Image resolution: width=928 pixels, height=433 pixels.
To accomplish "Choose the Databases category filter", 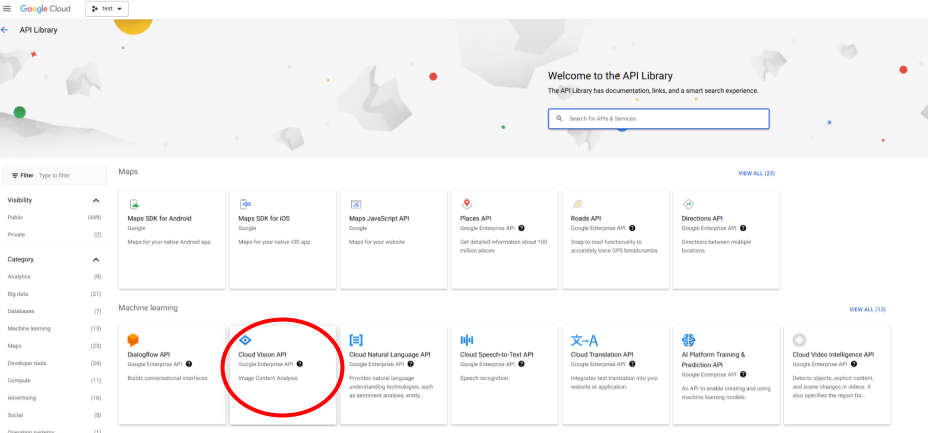I will click(x=21, y=311).
